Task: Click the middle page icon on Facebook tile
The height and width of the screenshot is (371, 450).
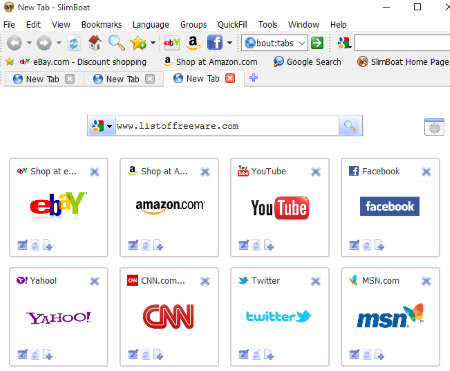Action: pos(367,245)
